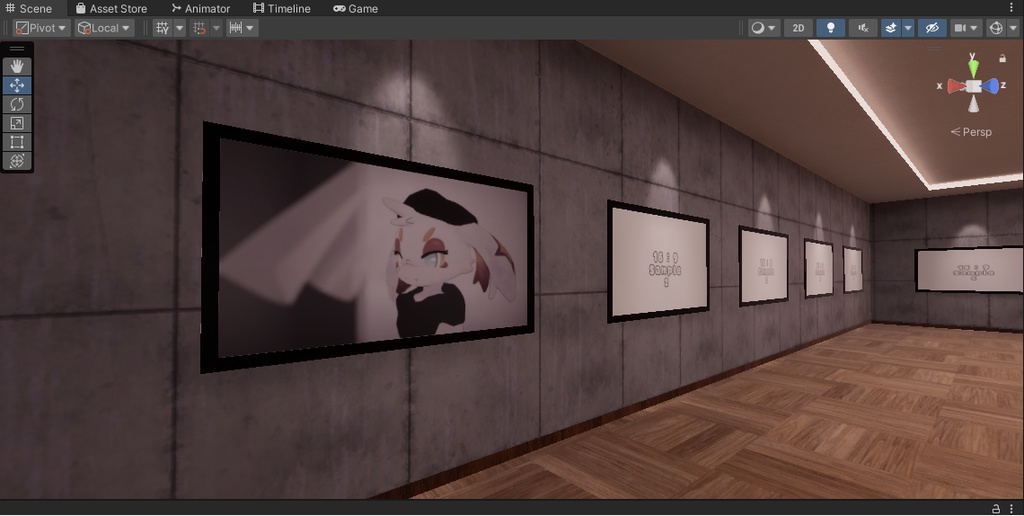Click the orientation overlay drag handle
Image resolution: width=1024 pixels, height=516 pixels.
(934, 48)
